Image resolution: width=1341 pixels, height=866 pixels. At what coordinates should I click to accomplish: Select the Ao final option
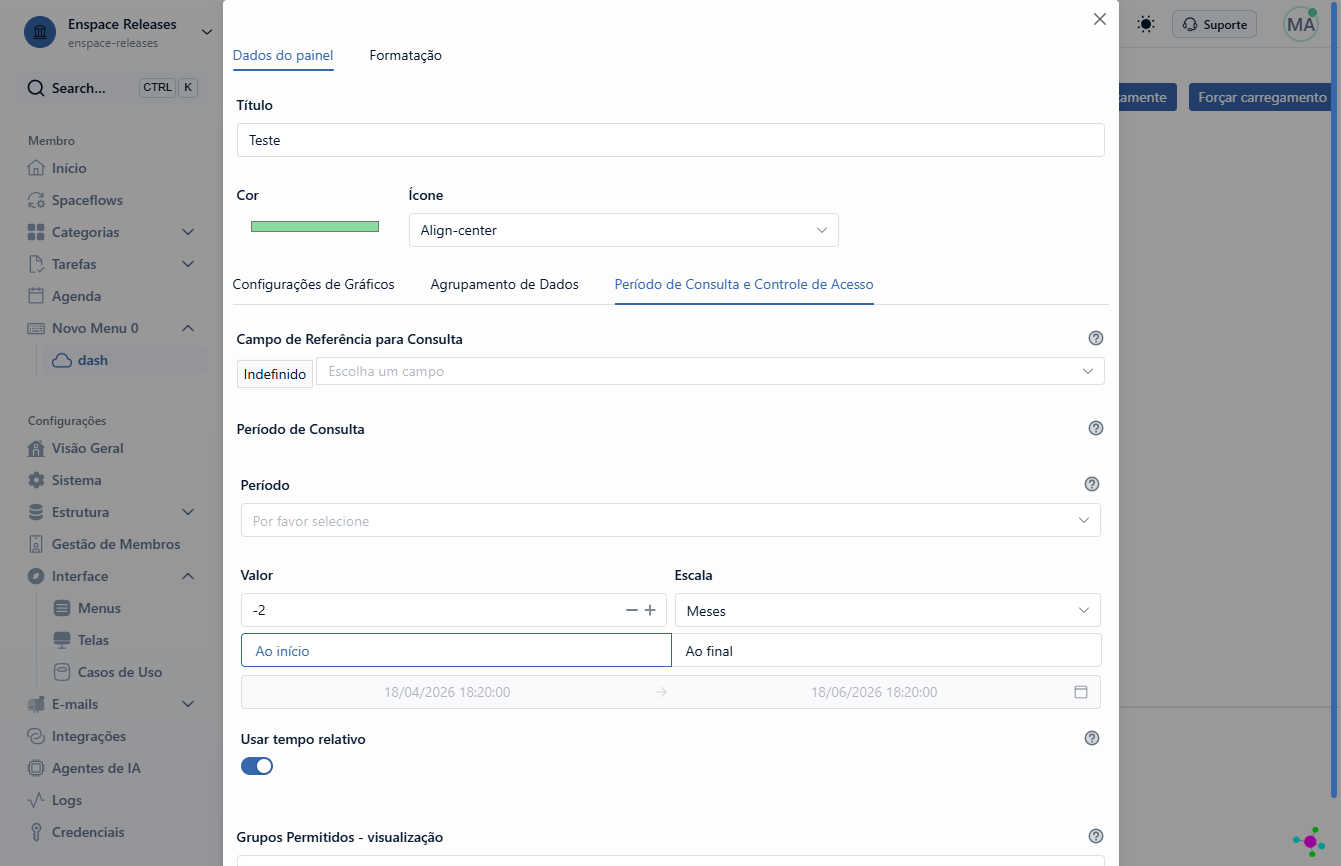pyautogui.click(x=886, y=650)
